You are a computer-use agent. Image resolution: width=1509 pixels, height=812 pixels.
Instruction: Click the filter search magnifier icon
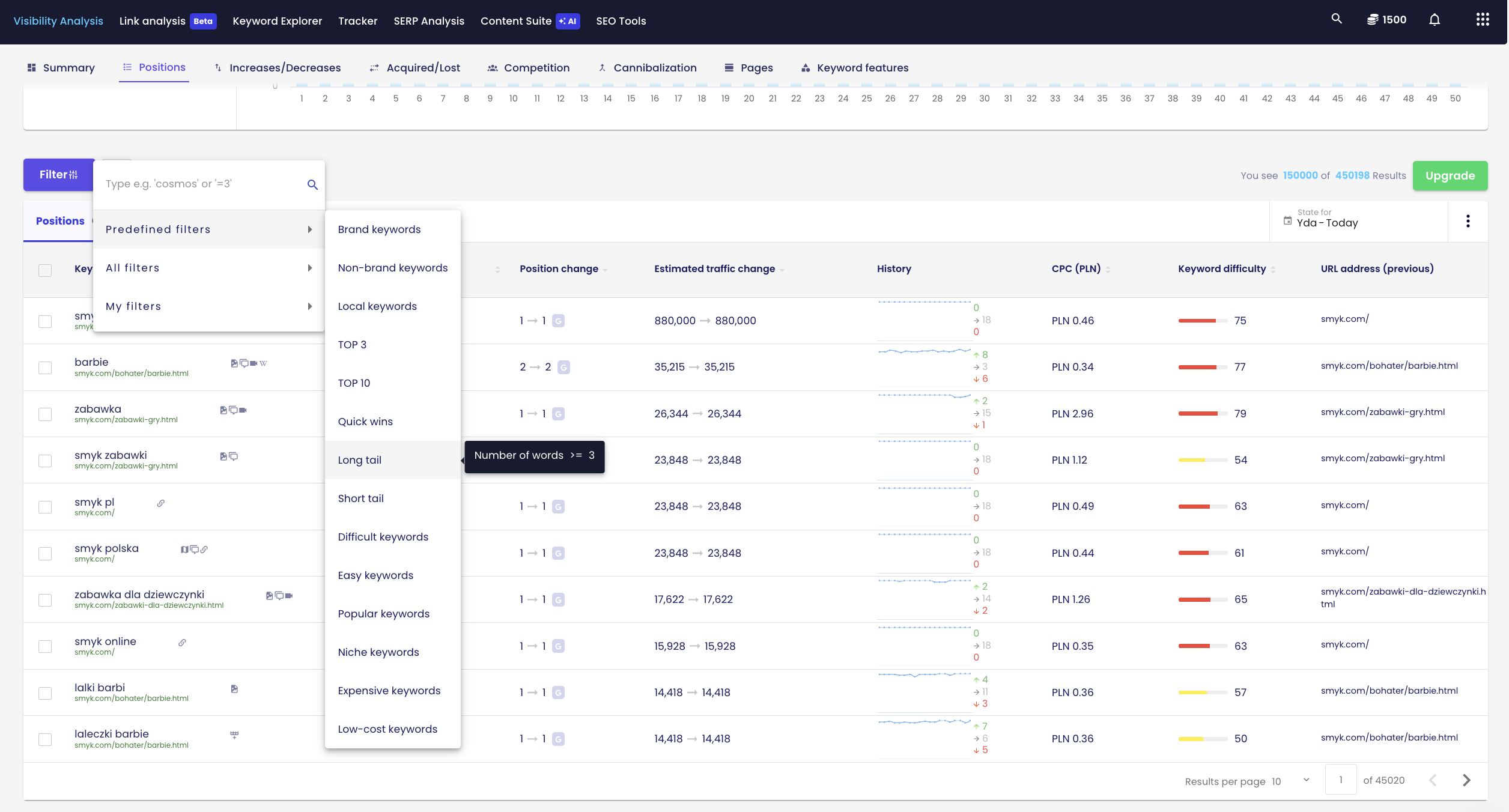click(312, 184)
